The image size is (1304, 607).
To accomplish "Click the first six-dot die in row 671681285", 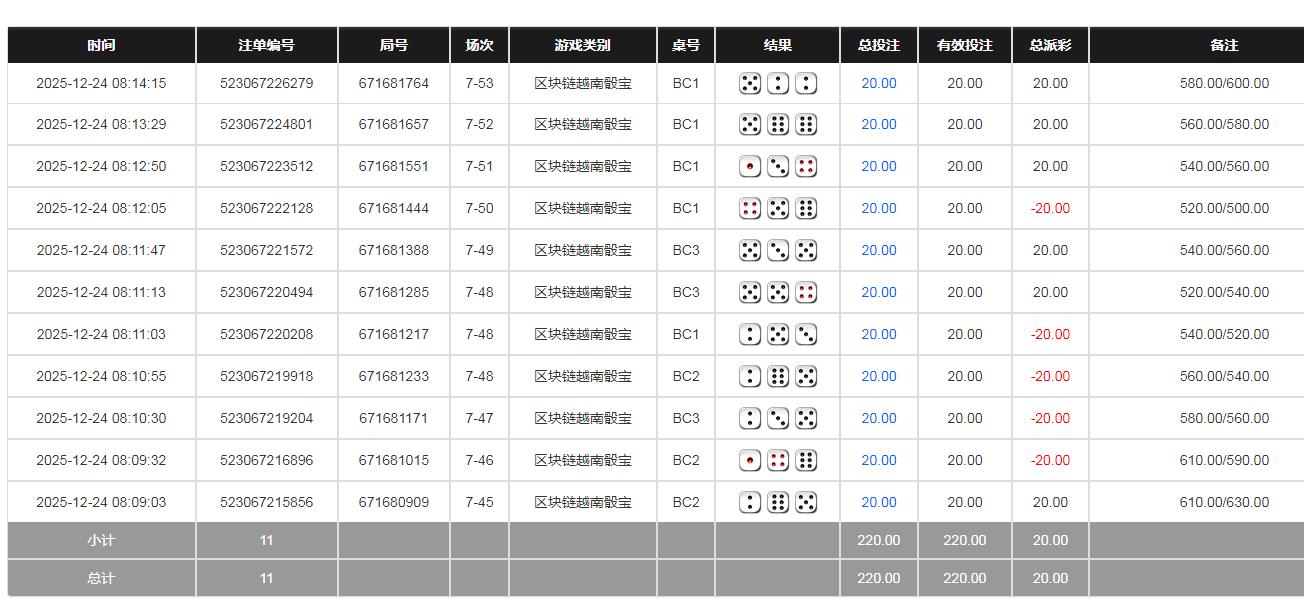I will click(x=750, y=292).
